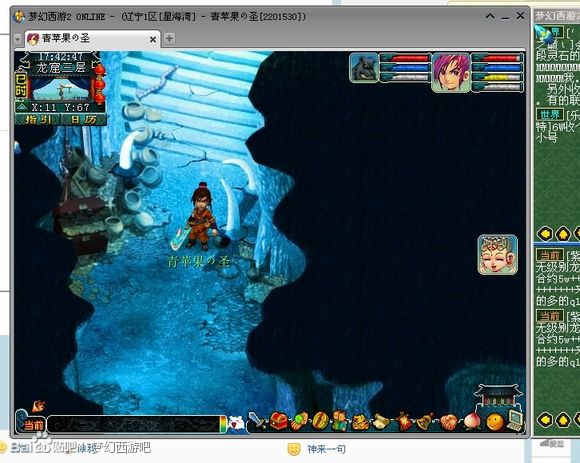
Task: Open the handshake friends icon
Action: click(449, 422)
